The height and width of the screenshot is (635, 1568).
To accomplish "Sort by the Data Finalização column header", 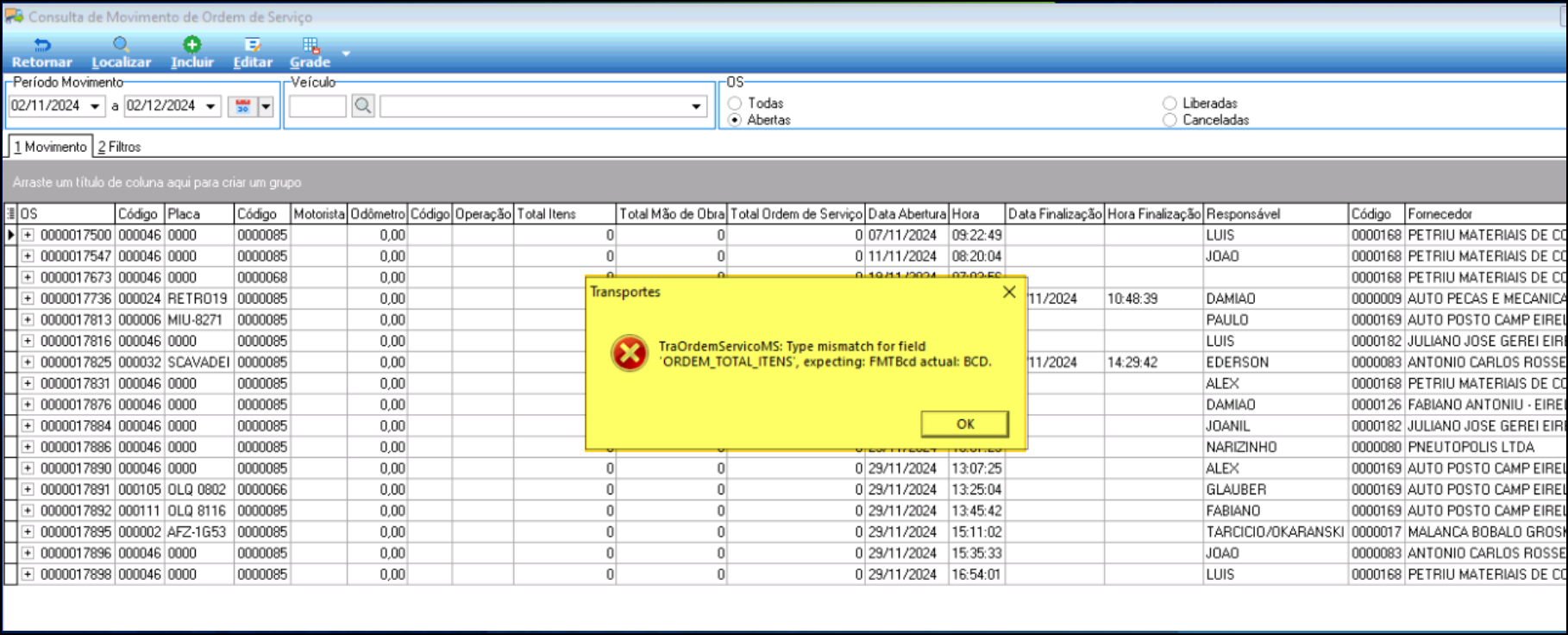I will tap(1055, 214).
